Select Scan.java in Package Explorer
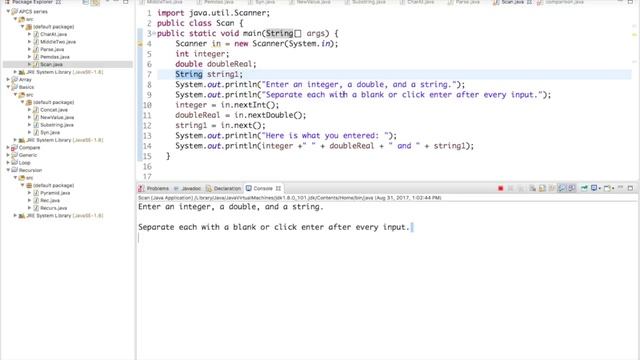This screenshot has height=360, width=640. (51, 64)
